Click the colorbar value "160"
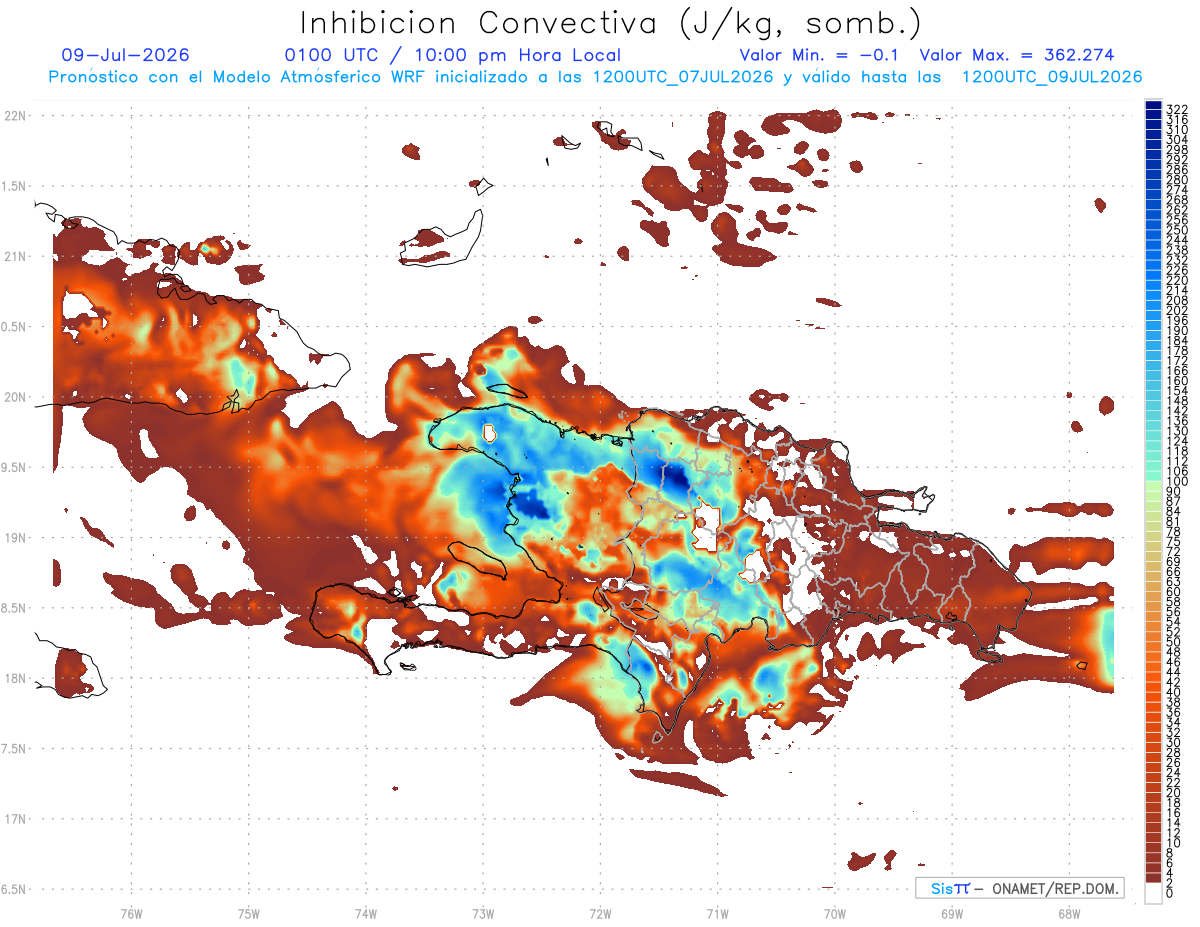The width and height of the screenshot is (1200, 927). [x=1177, y=380]
